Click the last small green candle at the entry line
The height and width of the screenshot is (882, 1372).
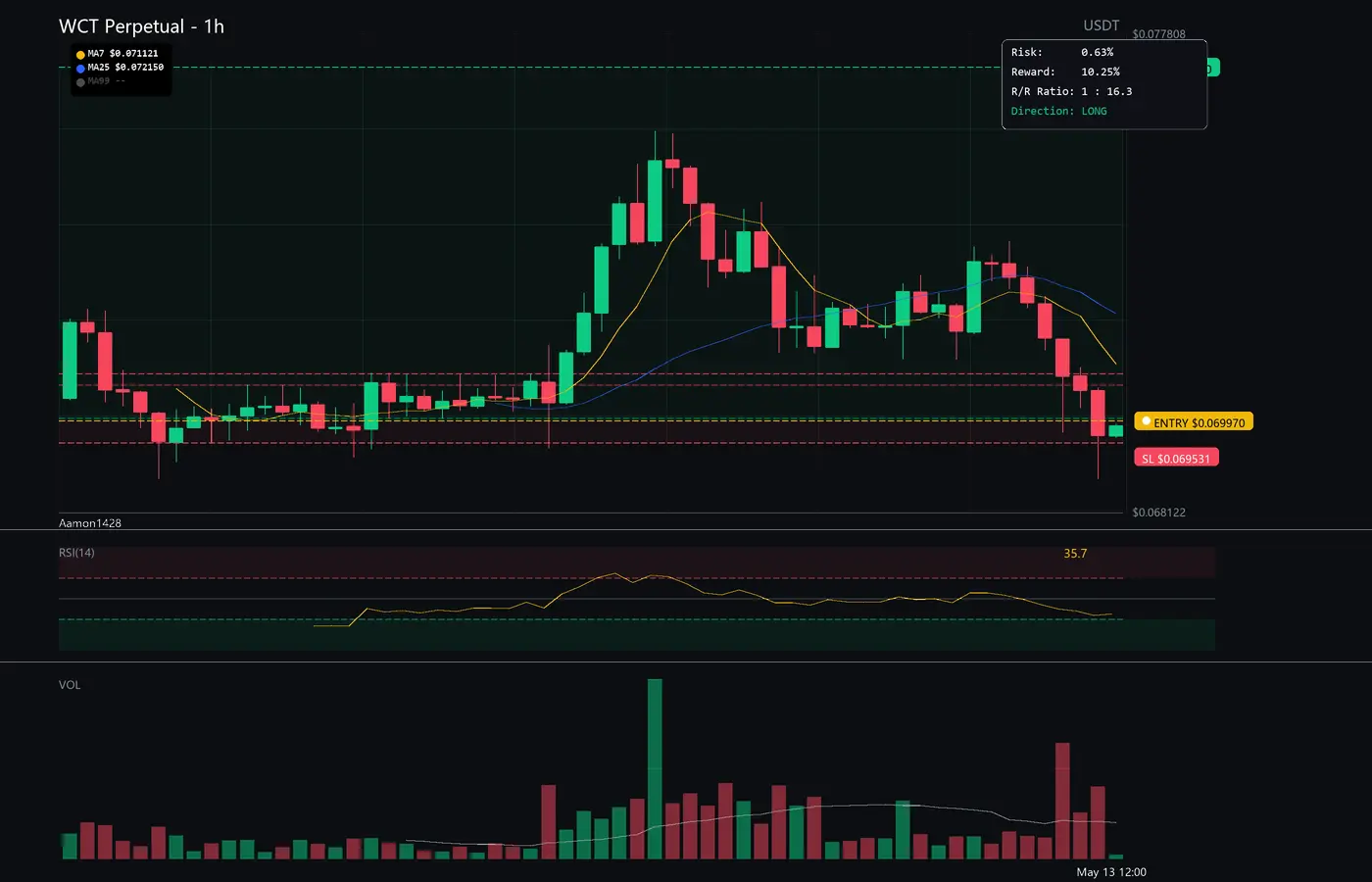click(x=1115, y=430)
